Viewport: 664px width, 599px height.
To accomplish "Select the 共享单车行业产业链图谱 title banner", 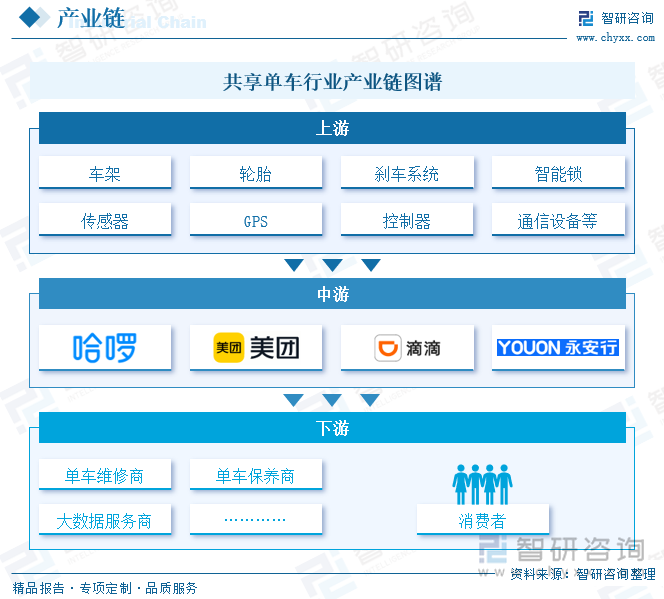I will point(332,81).
